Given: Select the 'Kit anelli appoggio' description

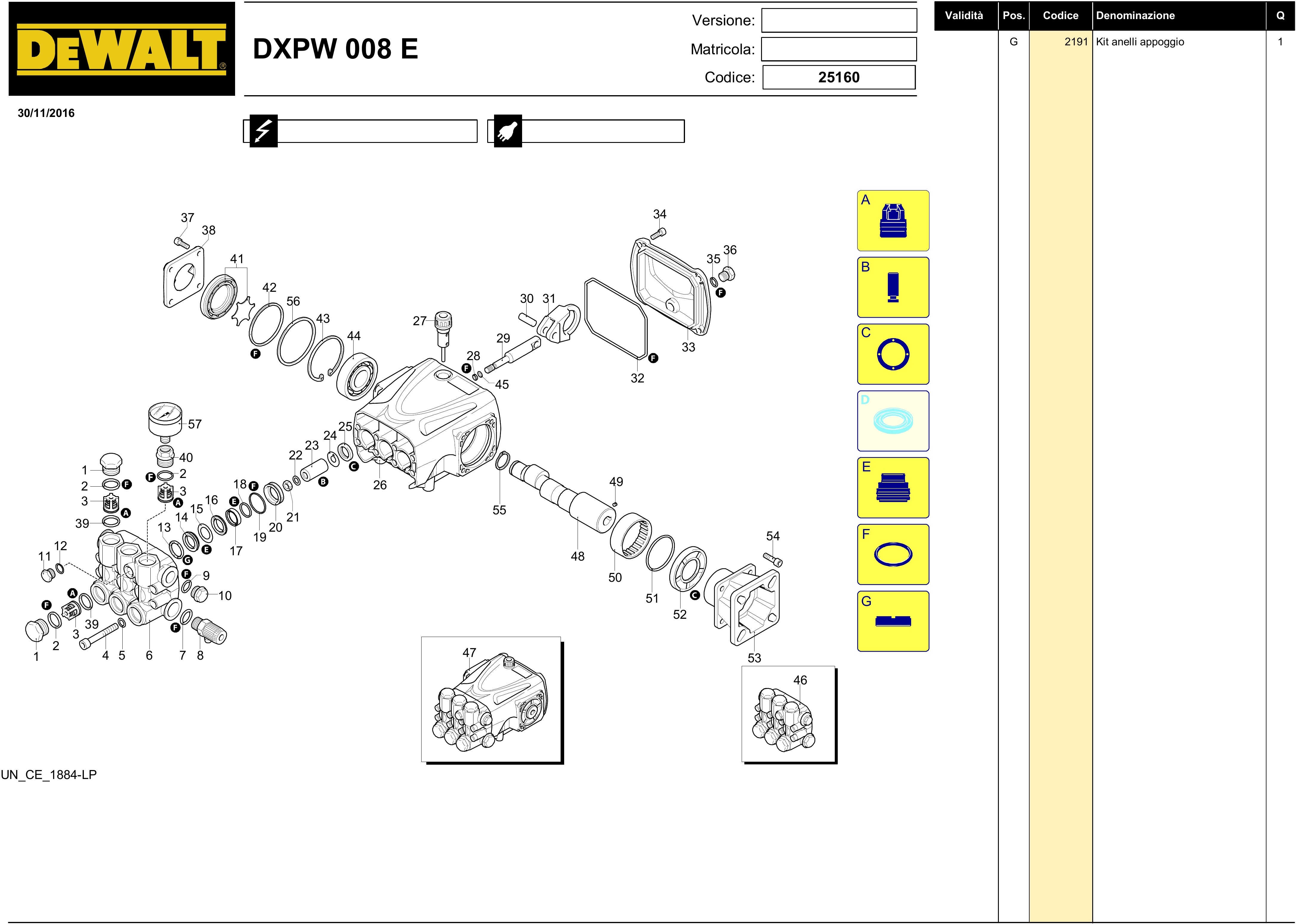Looking at the screenshot, I should click(1140, 42).
